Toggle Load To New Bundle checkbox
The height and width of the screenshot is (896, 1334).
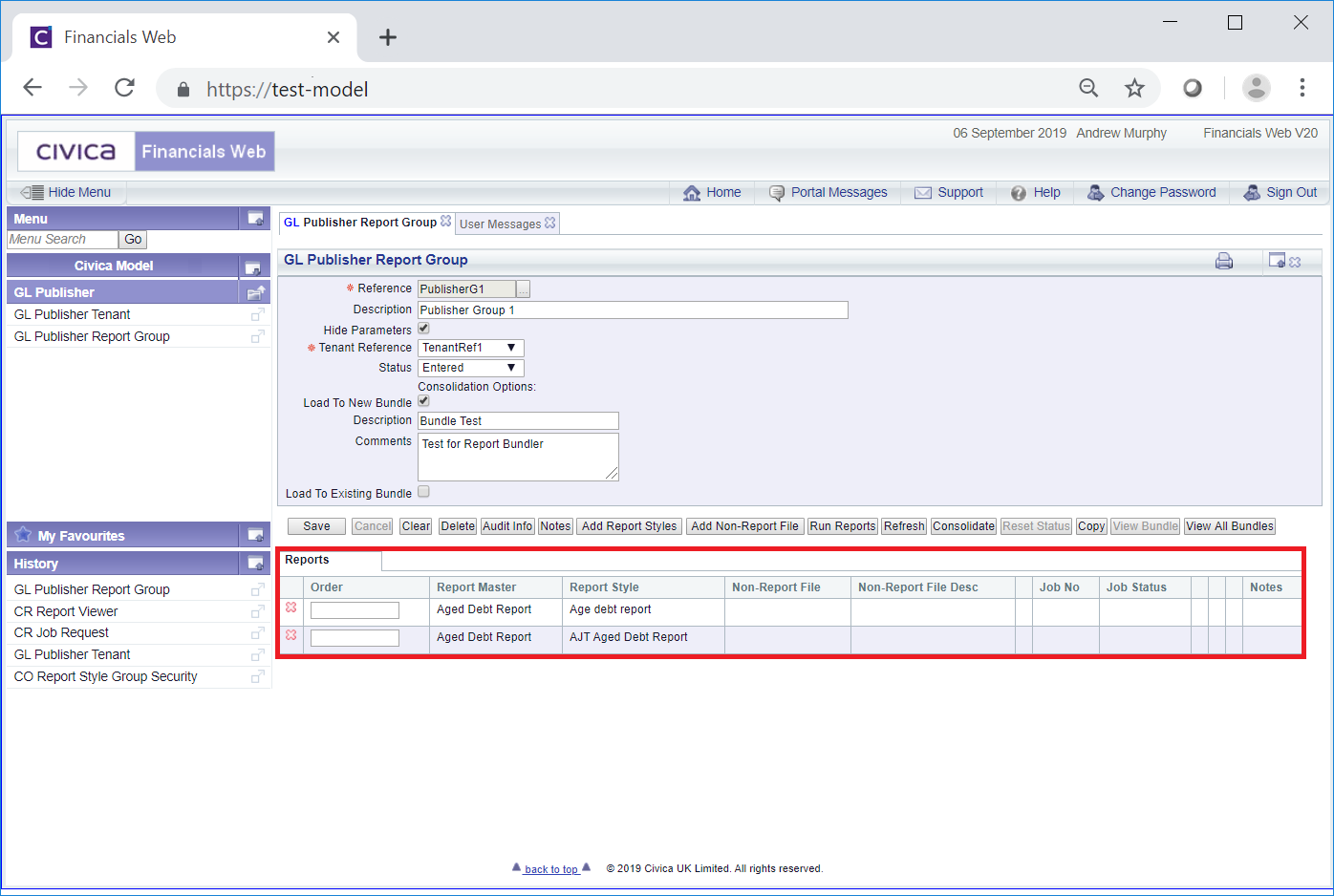tap(423, 400)
